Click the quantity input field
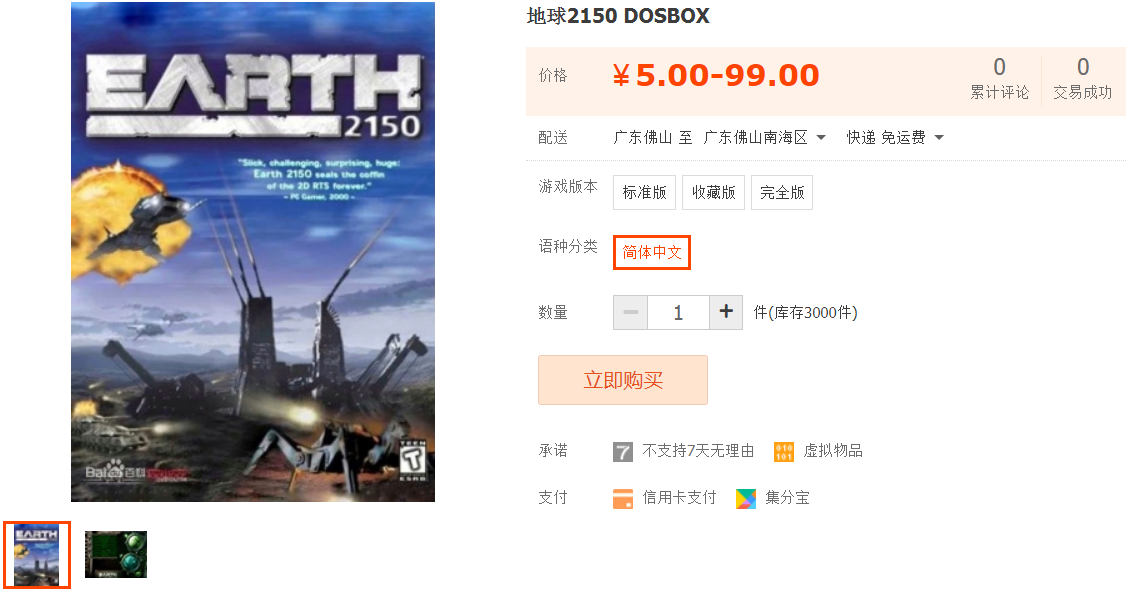 point(678,312)
